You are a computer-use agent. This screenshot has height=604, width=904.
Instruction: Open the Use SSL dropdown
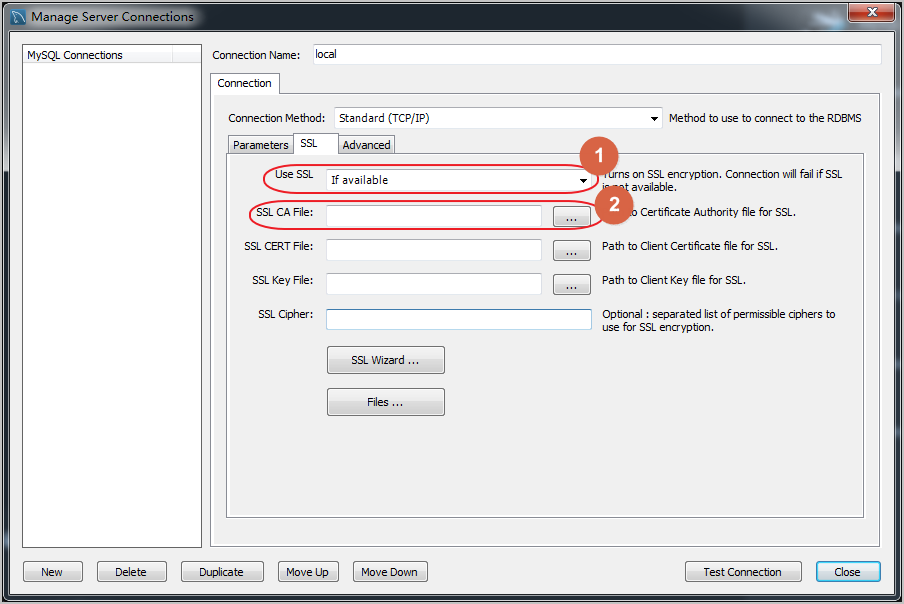pos(459,180)
